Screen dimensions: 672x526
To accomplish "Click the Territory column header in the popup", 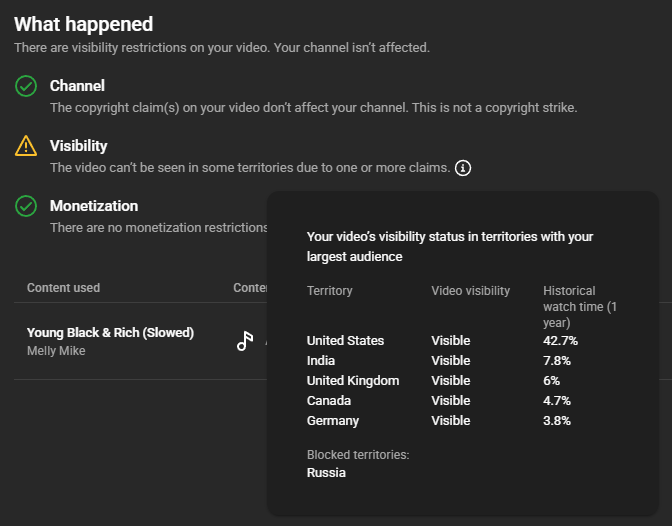I will tap(330, 291).
